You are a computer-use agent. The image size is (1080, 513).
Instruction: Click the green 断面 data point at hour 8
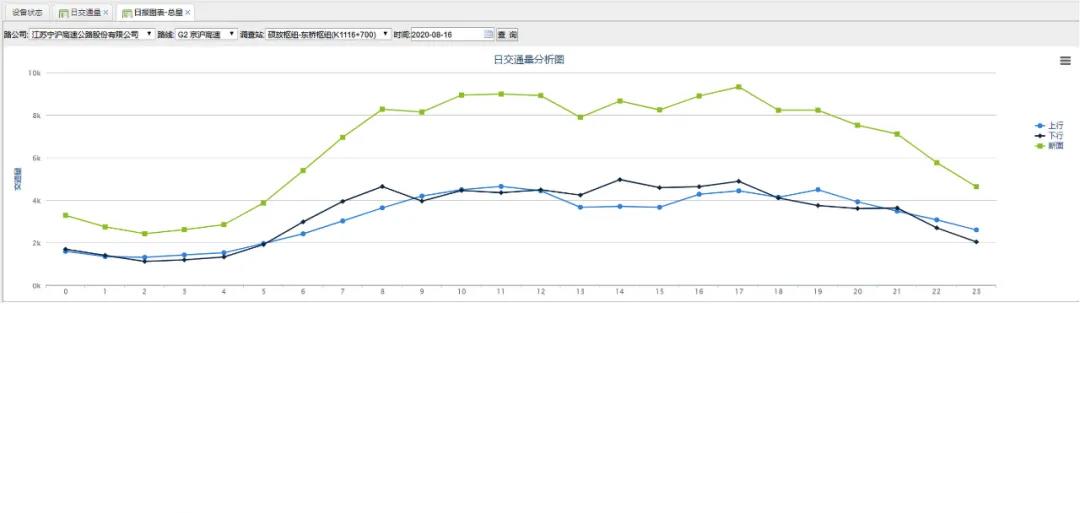[x=382, y=109]
